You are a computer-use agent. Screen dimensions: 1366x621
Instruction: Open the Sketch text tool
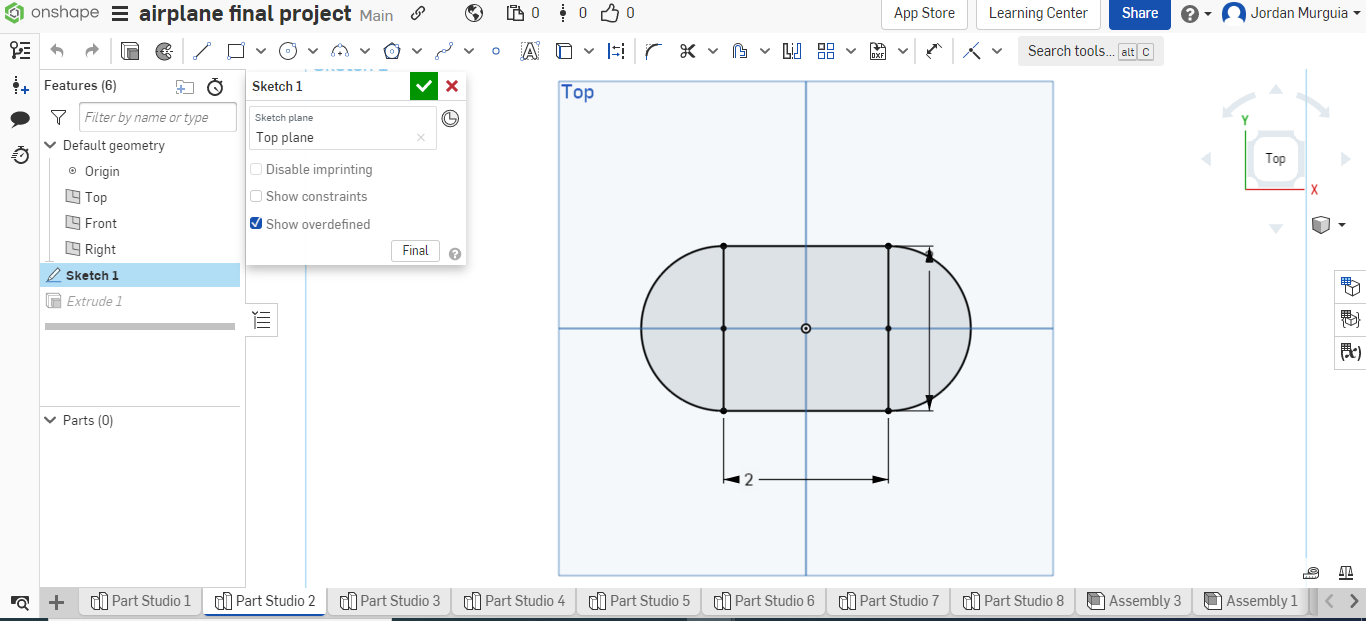pos(530,50)
